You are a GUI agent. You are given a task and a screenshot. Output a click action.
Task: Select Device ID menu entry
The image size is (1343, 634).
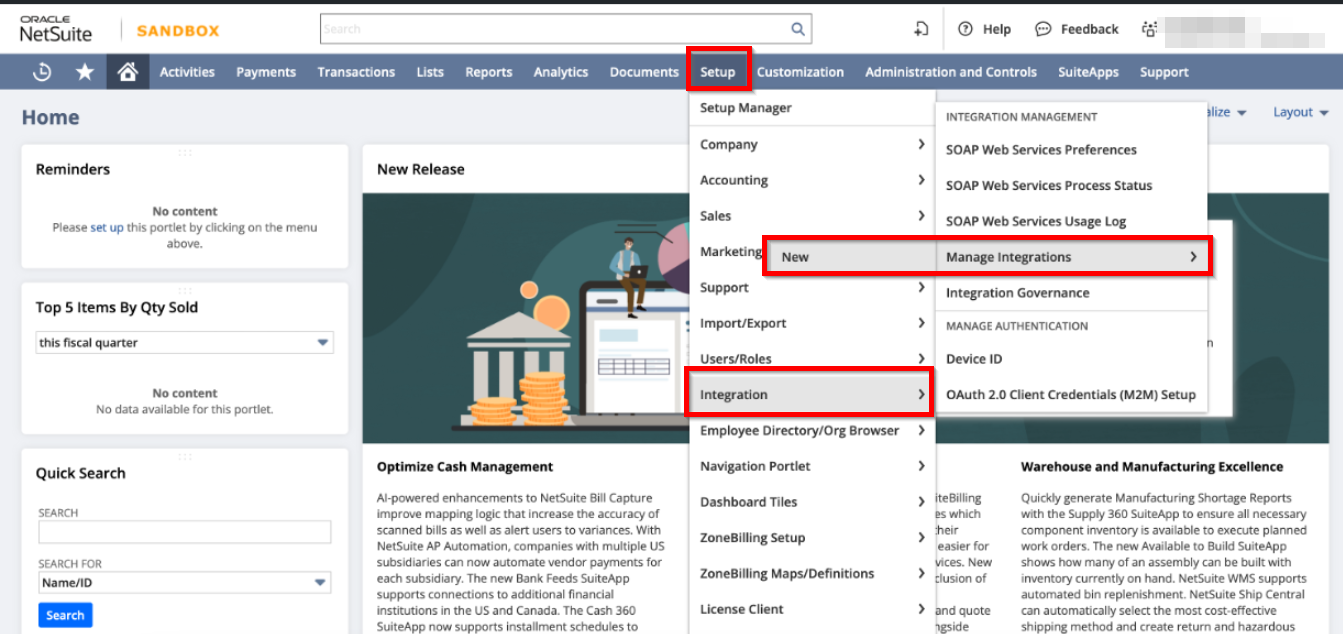click(974, 359)
